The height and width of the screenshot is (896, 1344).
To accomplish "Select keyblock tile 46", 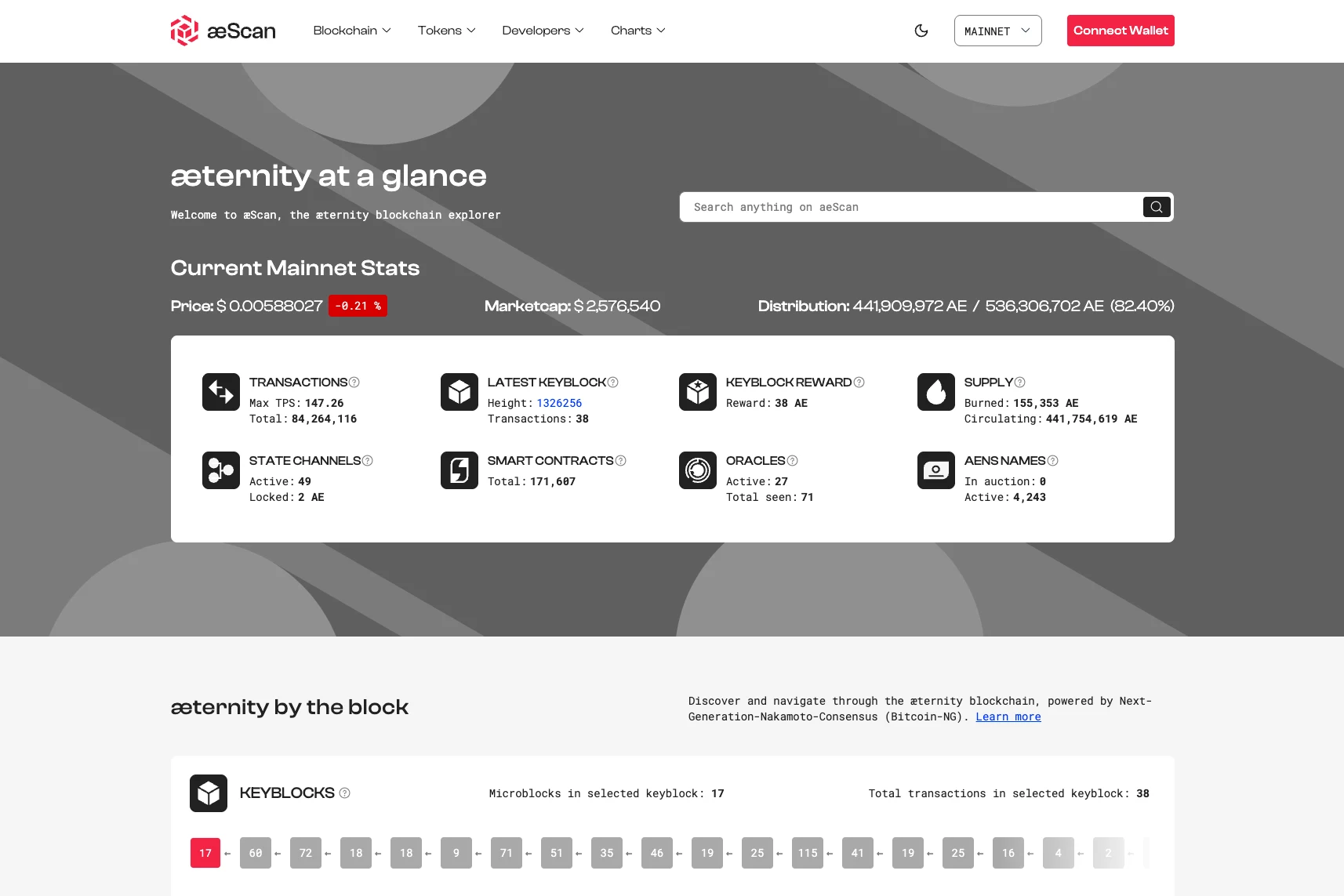I will [657, 853].
